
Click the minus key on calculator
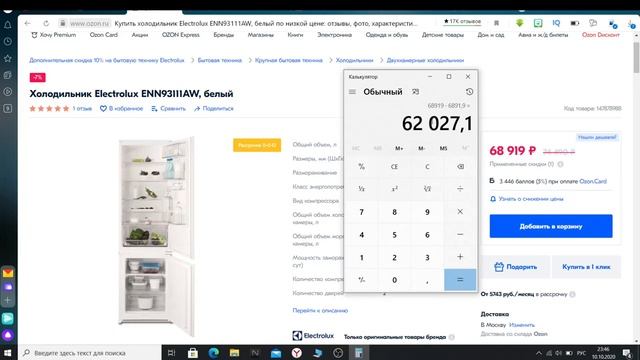tap(460, 235)
